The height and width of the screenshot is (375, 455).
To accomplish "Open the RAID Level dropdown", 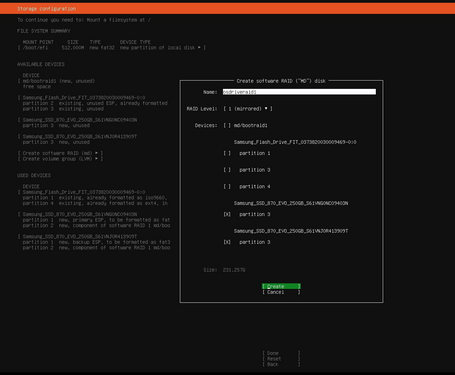I will click(248, 109).
